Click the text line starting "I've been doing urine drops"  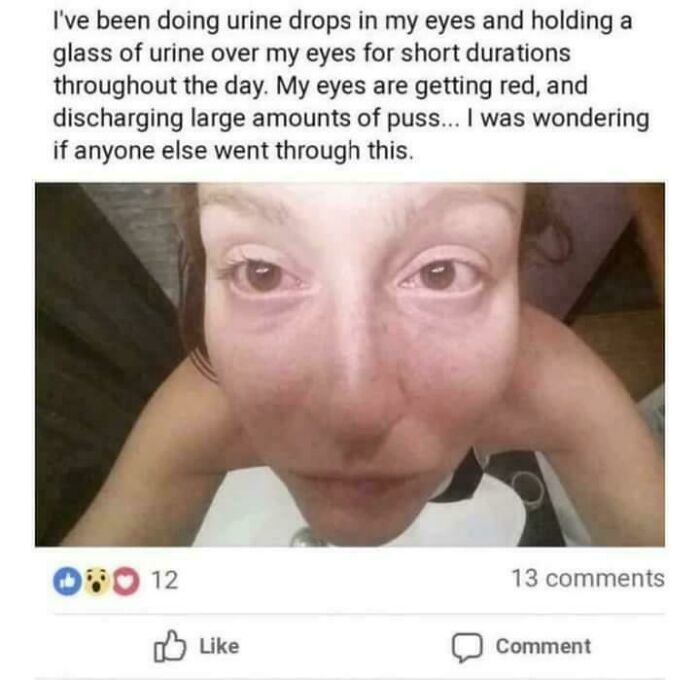coord(342,22)
